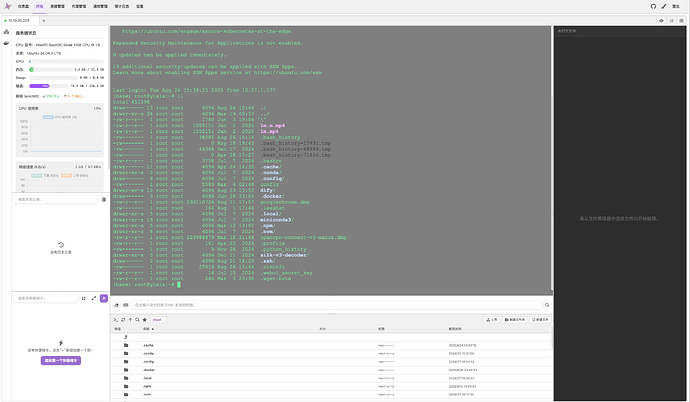690x402 pixels.
Task: Open the .conda folder row
Action: (x=331, y=353)
